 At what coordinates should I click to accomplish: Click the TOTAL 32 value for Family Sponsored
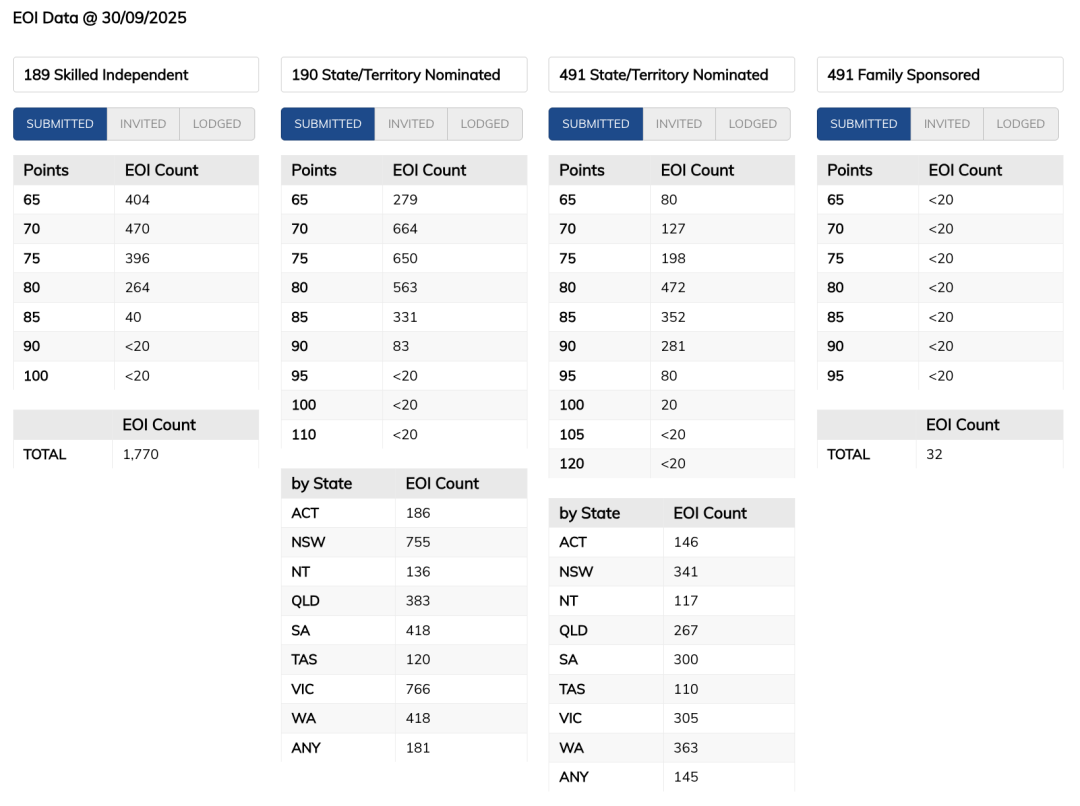[935, 454]
